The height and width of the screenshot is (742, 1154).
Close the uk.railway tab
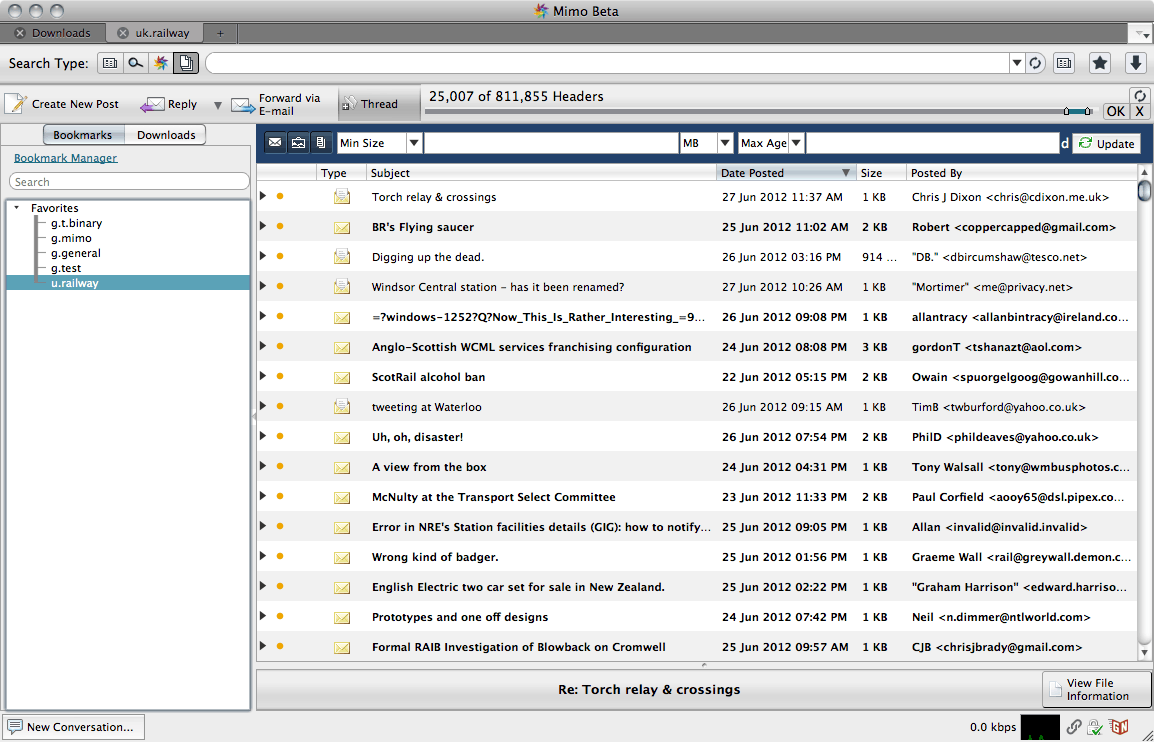(x=123, y=32)
